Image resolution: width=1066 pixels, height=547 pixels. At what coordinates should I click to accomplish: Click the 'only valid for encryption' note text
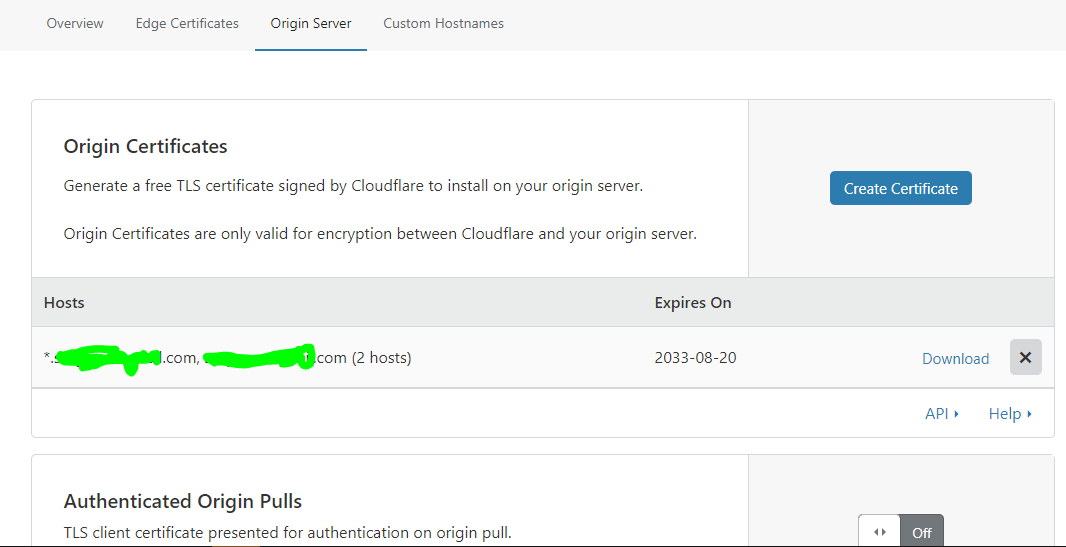coord(380,234)
